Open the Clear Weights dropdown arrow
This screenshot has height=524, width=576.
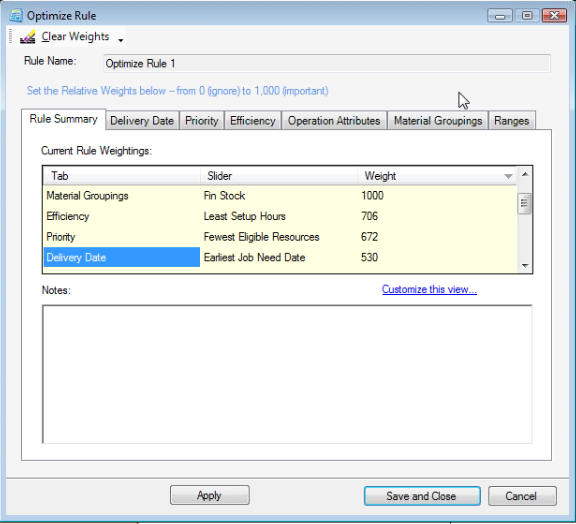click(120, 40)
